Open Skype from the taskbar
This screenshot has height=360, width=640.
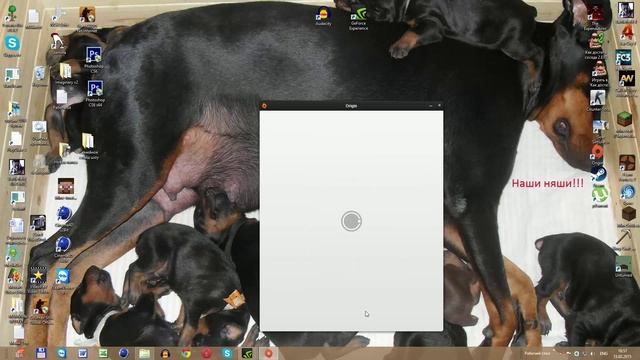coord(227,353)
